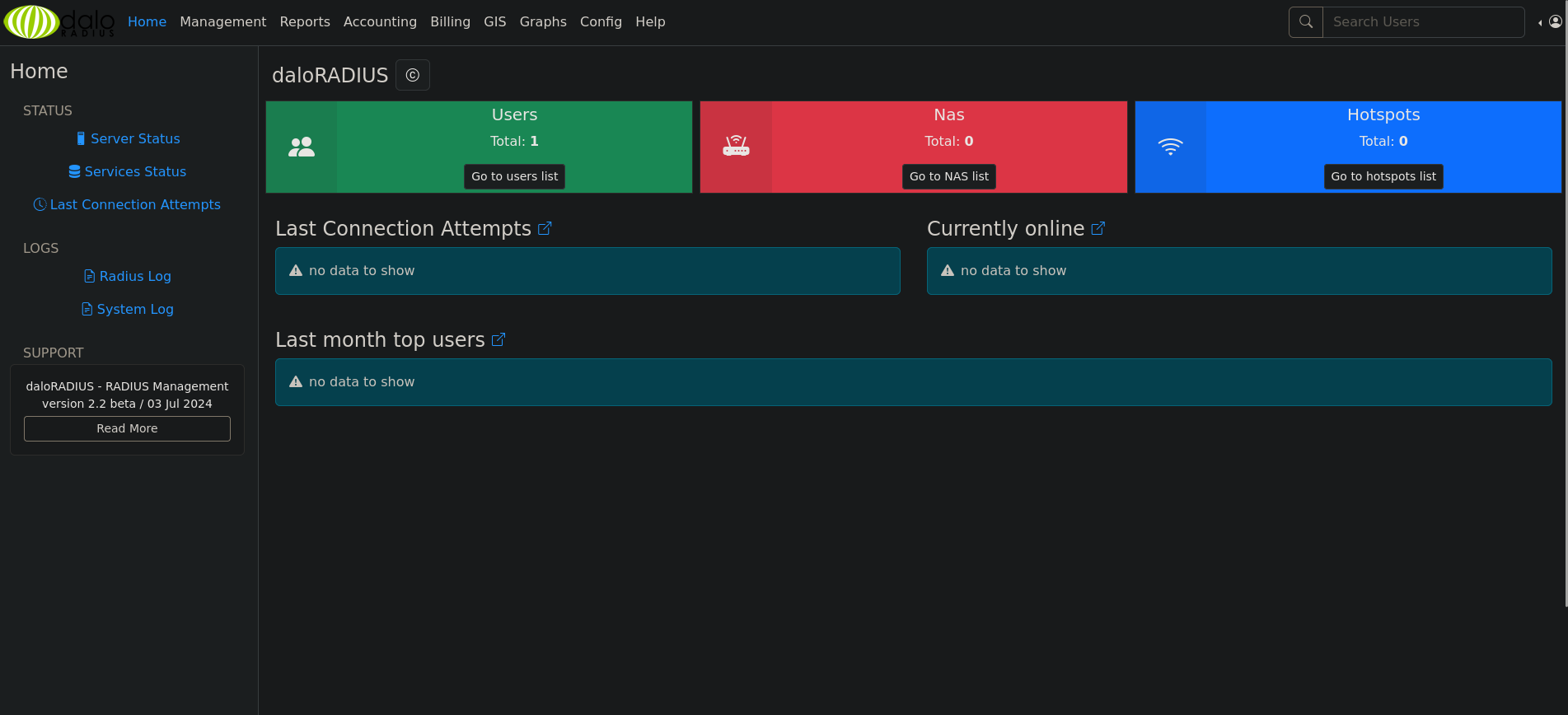Click 'no data to show' under Last month top users

(x=362, y=381)
